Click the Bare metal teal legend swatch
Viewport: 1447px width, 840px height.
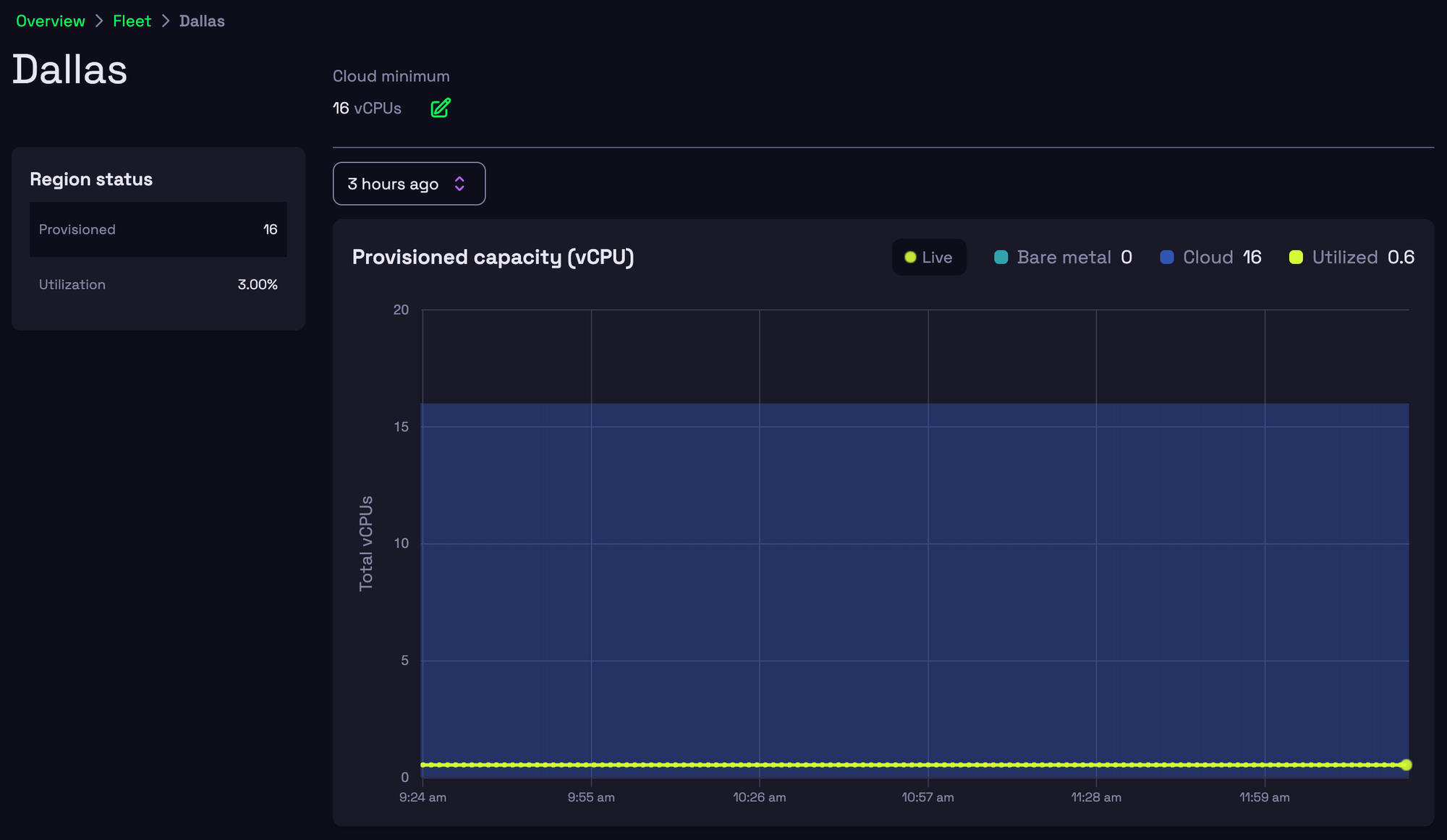pos(1001,258)
